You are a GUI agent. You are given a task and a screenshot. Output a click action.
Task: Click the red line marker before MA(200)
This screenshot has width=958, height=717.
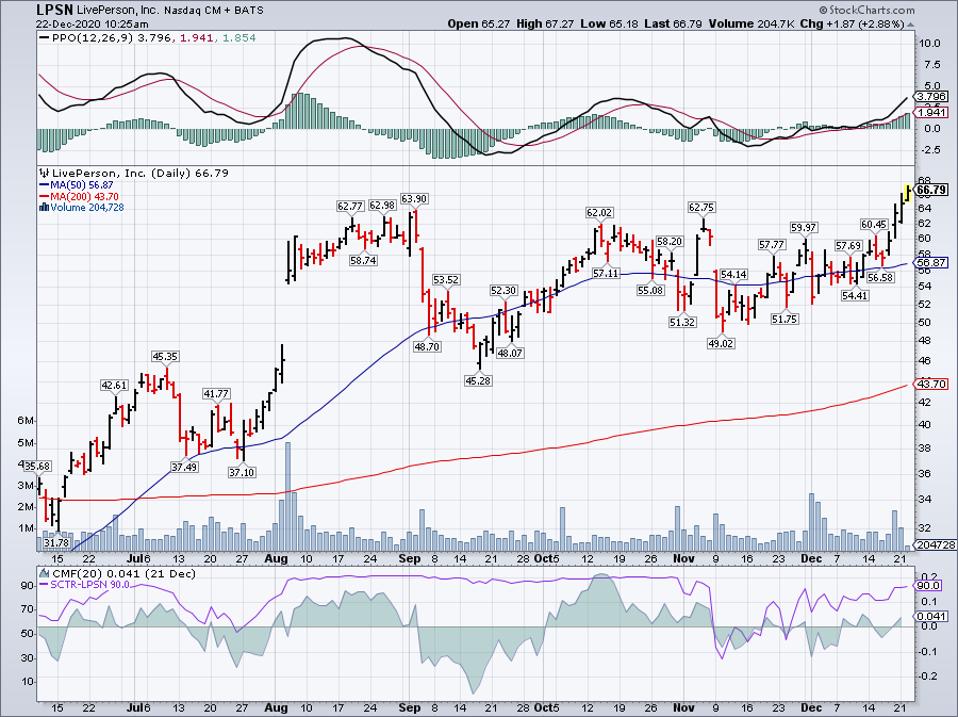click(x=44, y=197)
